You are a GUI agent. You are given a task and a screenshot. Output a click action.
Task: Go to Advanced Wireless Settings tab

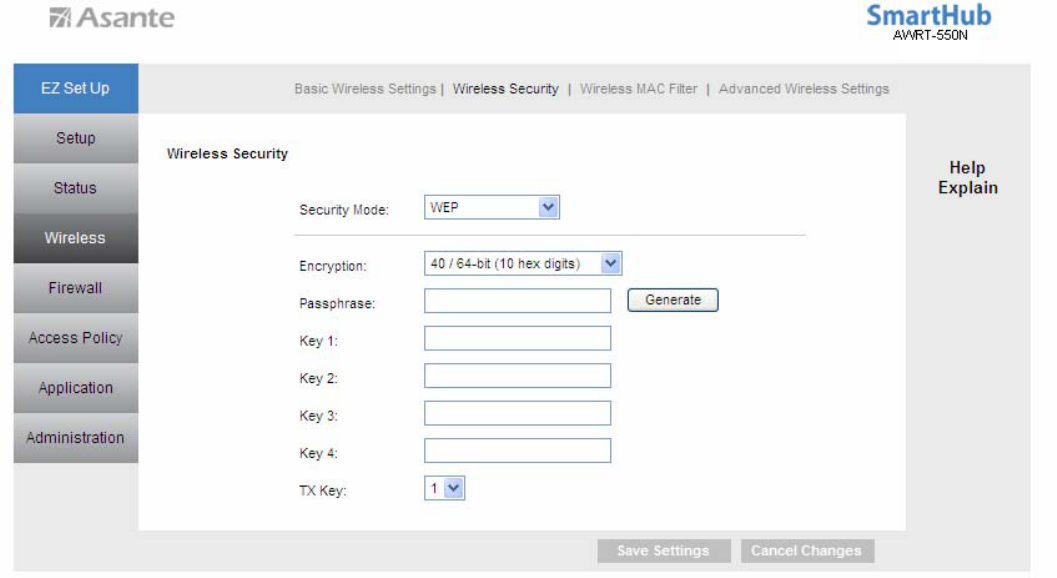(803, 89)
